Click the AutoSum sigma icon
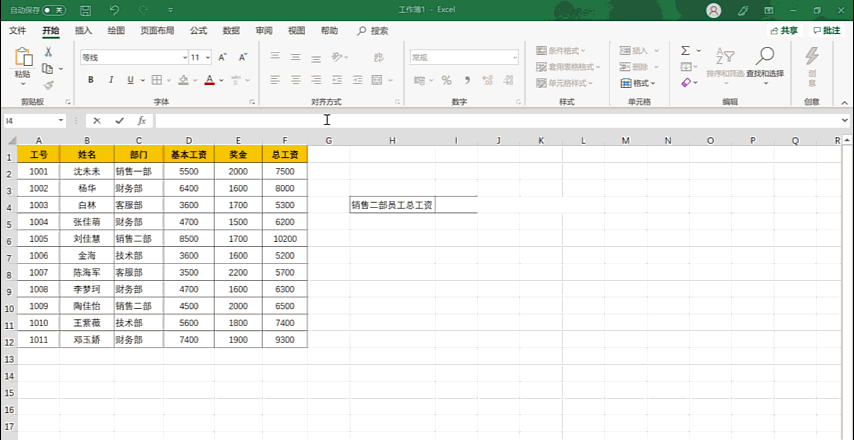This screenshot has width=854, height=440. click(686, 51)
